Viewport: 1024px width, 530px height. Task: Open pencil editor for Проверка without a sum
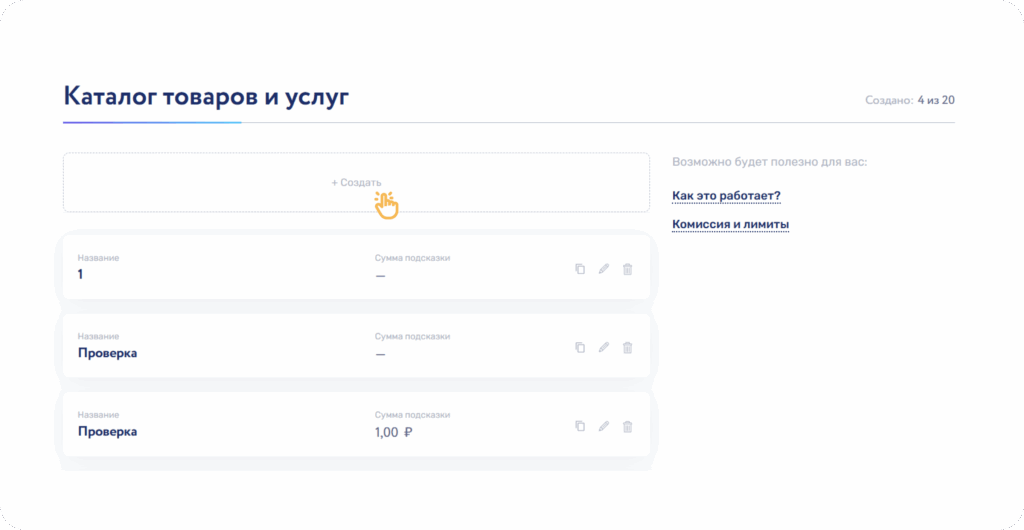click(x=604, y=347)
